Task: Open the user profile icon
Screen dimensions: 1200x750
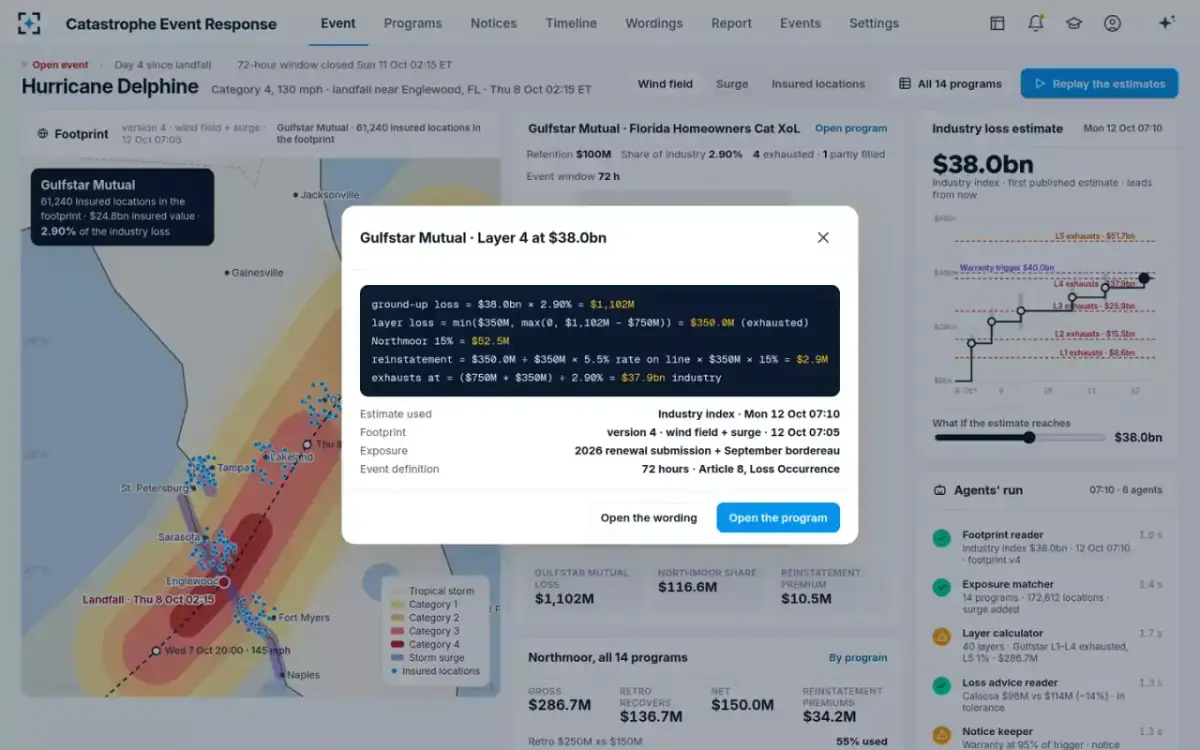Action: point(1112,23)
